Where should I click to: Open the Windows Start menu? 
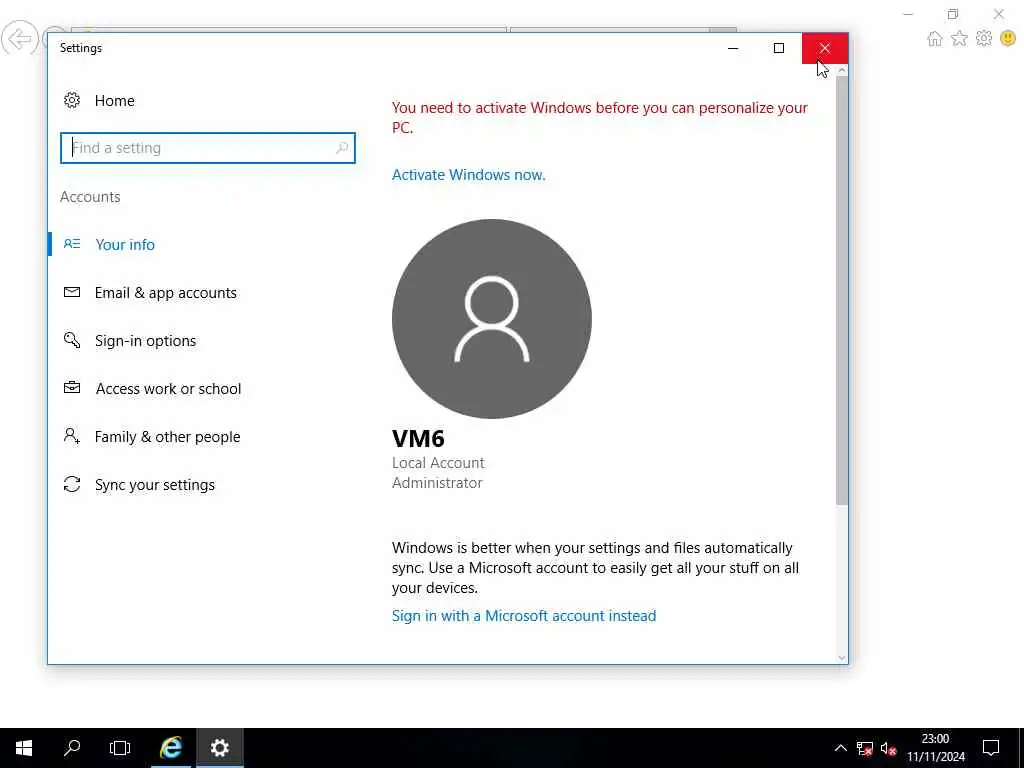pyautogui.click(x=24, y=748)
